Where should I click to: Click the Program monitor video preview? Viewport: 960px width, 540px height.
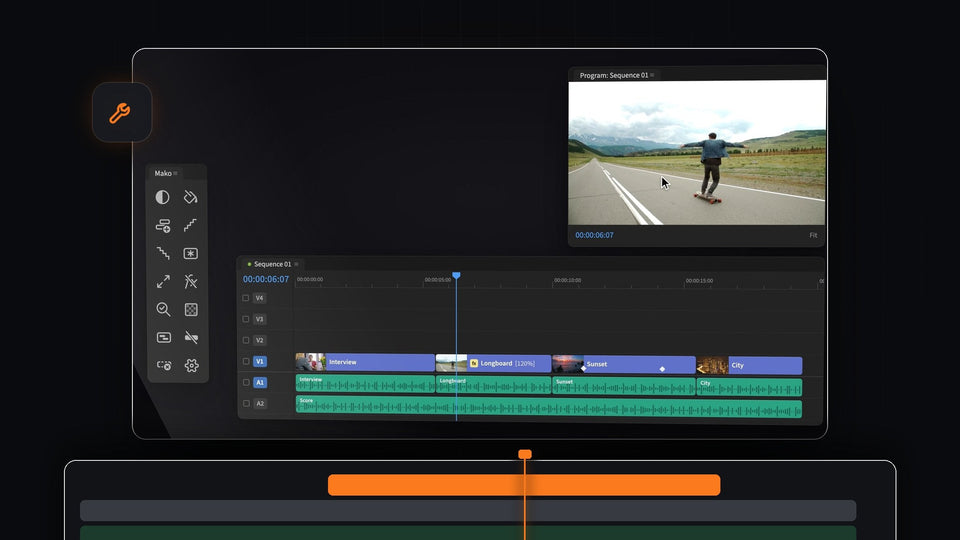coord(697,152)
